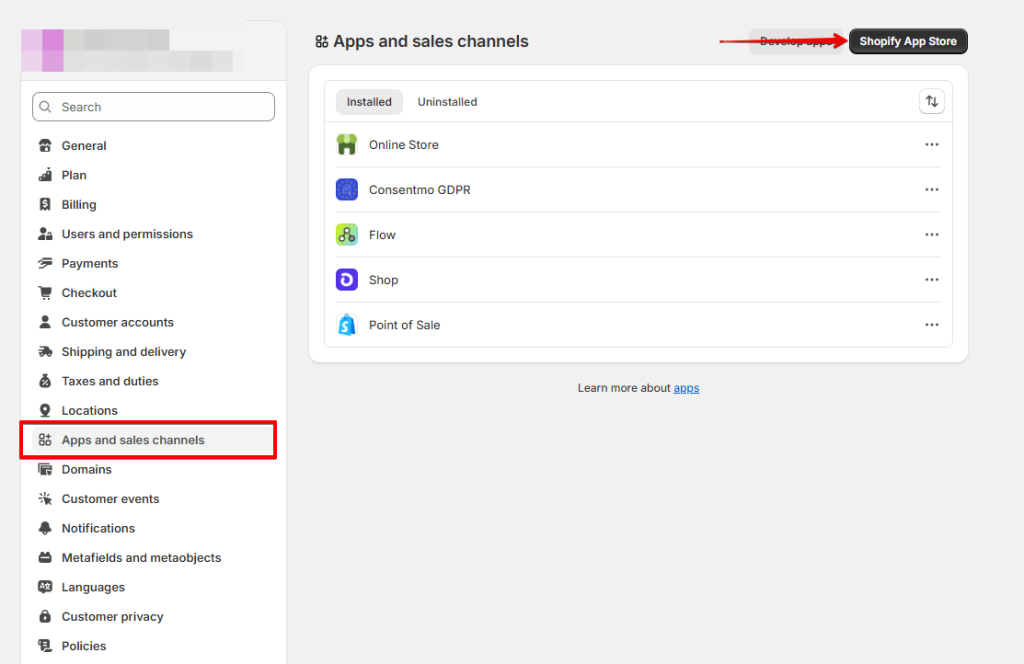Click the Consentmo GDPR app icon

(x=347, y=189)
